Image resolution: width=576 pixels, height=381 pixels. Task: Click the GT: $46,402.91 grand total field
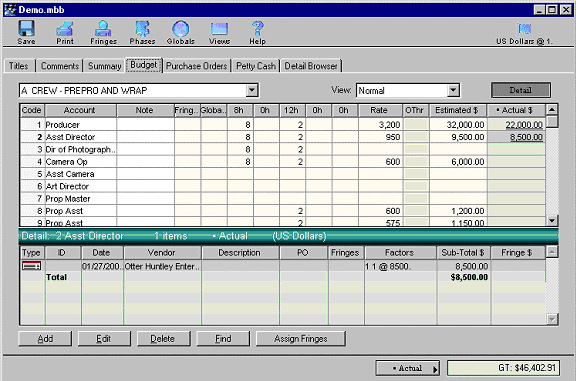click(x=503, y=368)
